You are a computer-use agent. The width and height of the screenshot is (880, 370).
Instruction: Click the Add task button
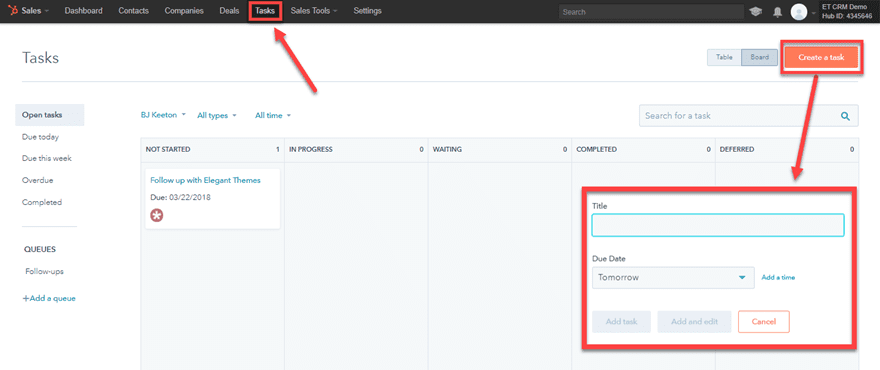pyautogui.click(x=621, y=322)
